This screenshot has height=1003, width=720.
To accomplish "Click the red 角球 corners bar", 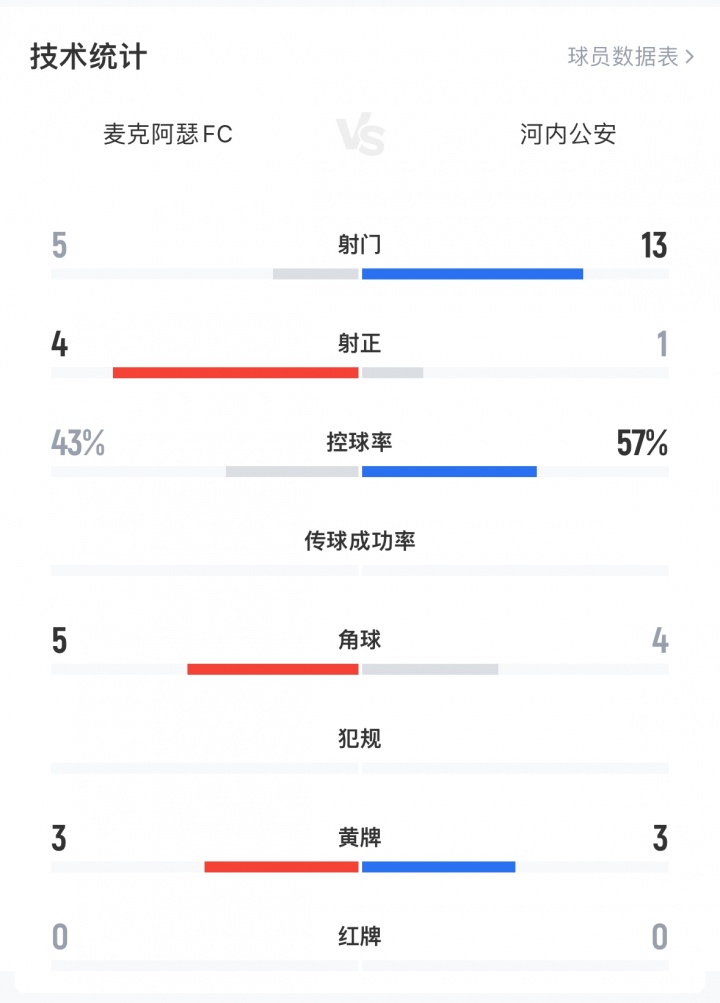I will pos(272,669).
